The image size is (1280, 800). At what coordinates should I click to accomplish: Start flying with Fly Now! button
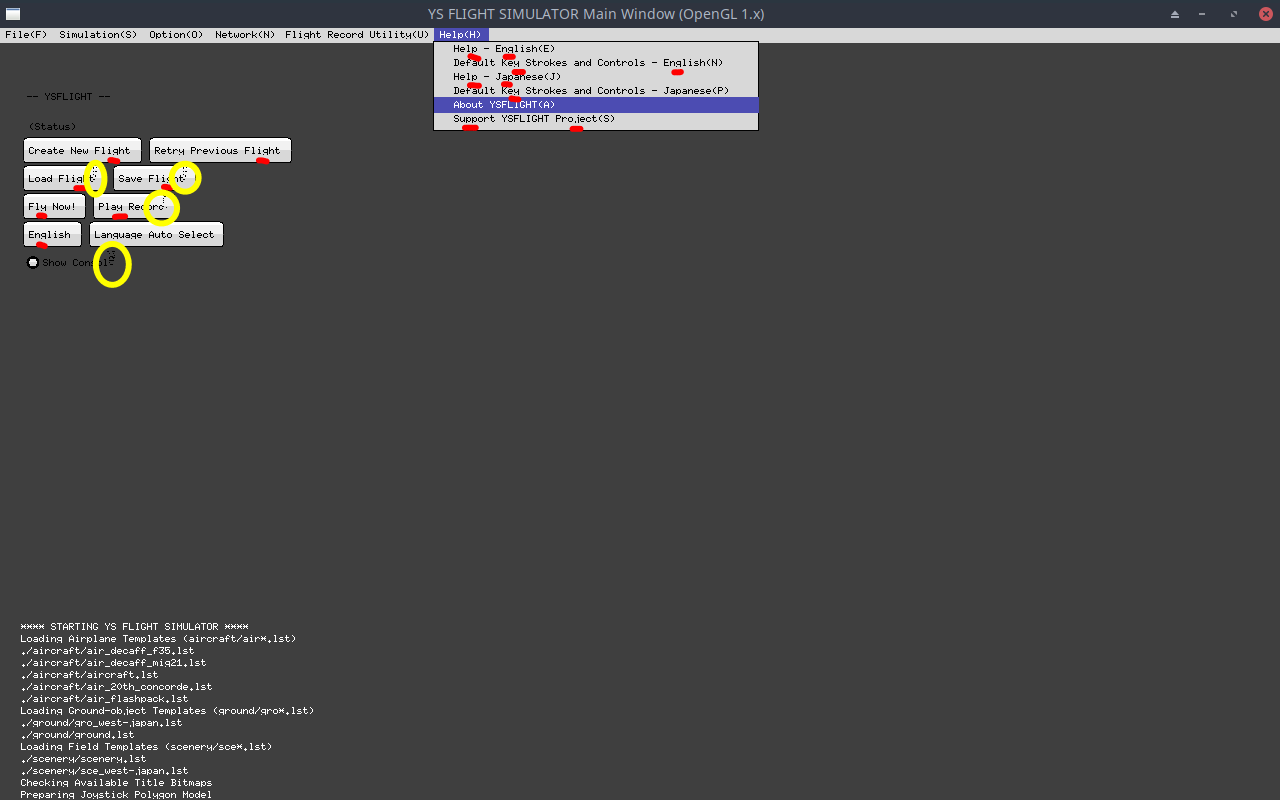click(55, 207)
